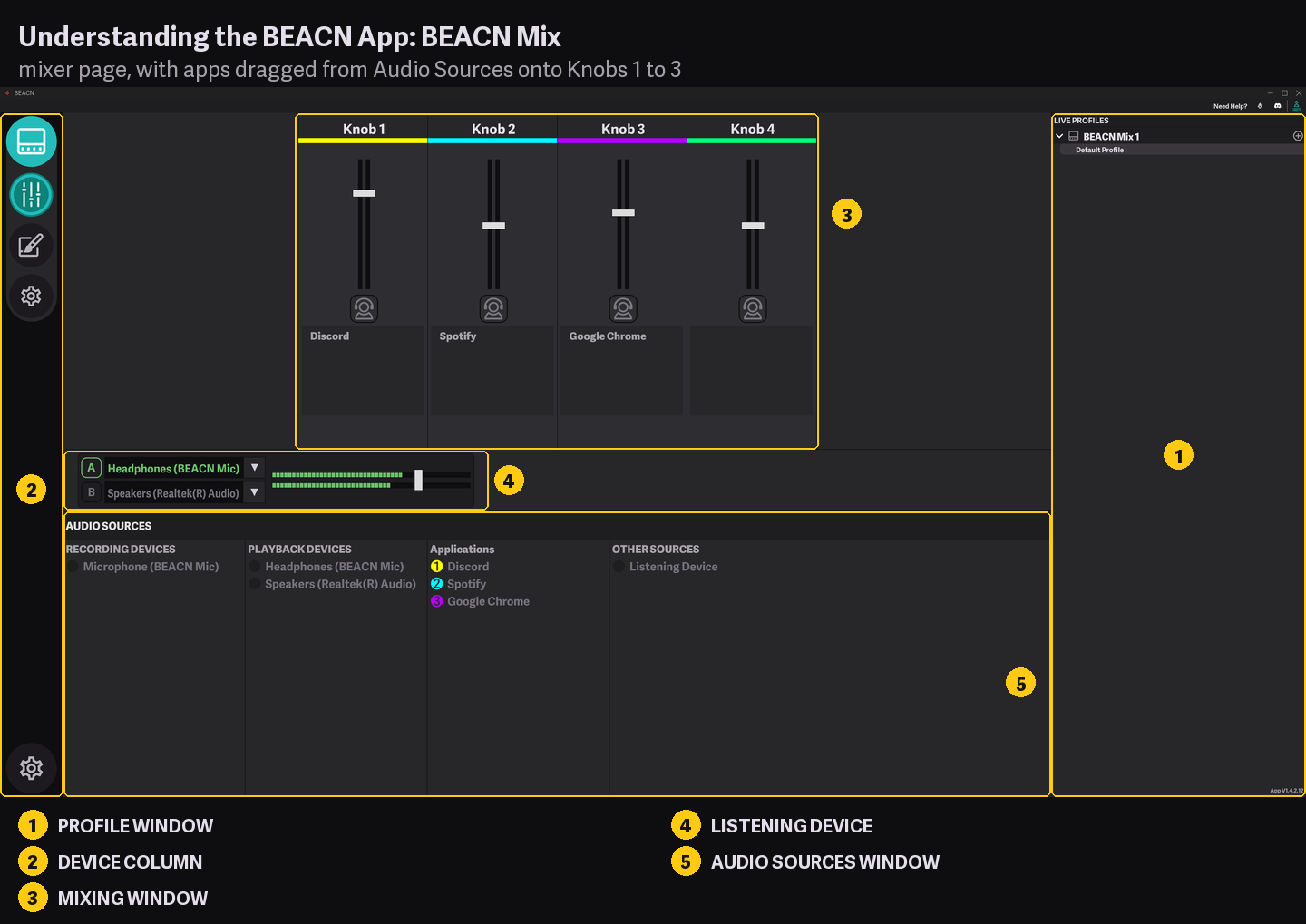Open dropdown arrow for Speakers (Realtek(R) Audio) output
1306x924 pixels.
[x=255, y=492]
